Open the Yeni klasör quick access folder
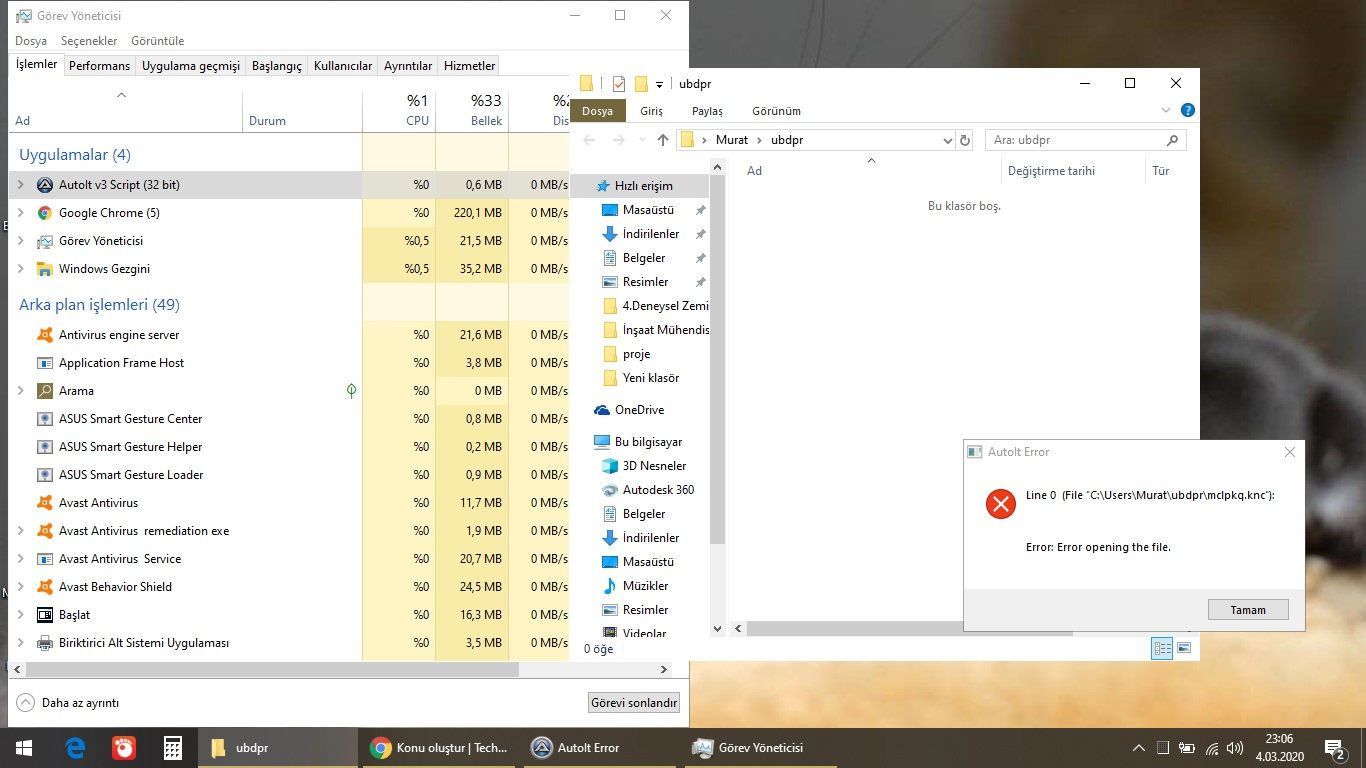This screenshot has width=1366, height=768. pos(641,378)
